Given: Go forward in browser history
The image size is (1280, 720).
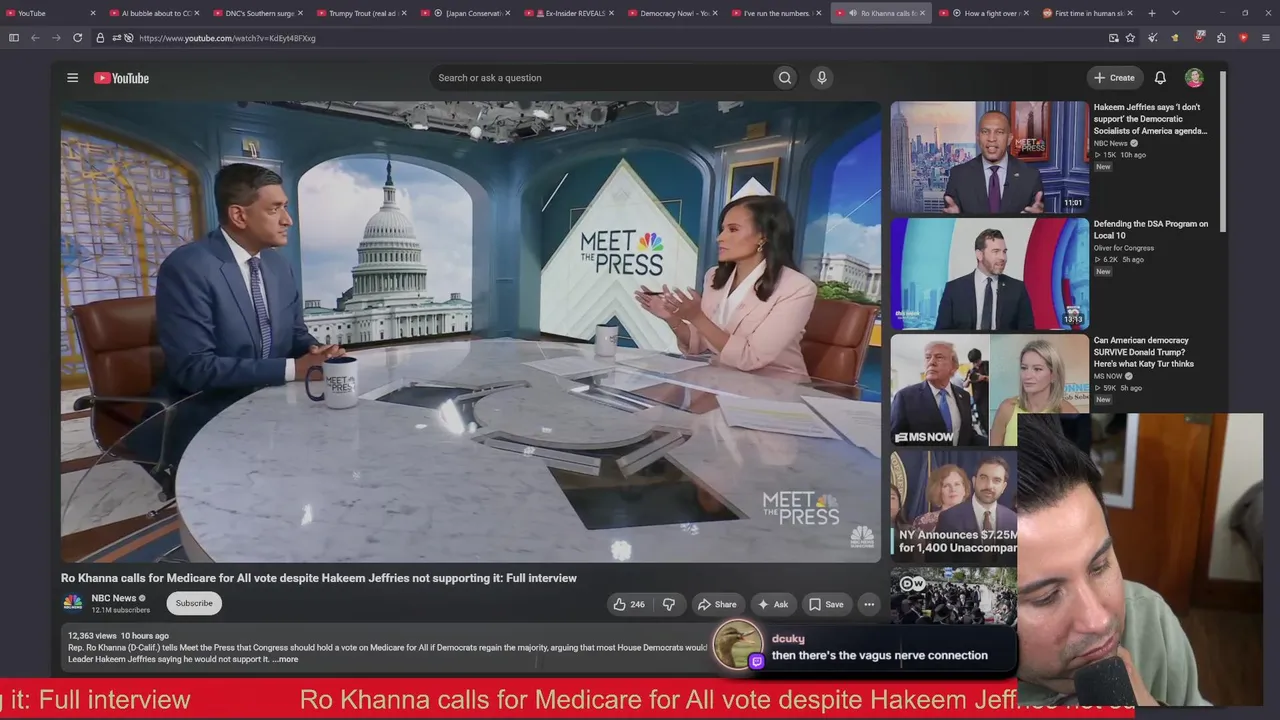Looking at the screenshot, I should click(56, 38).
